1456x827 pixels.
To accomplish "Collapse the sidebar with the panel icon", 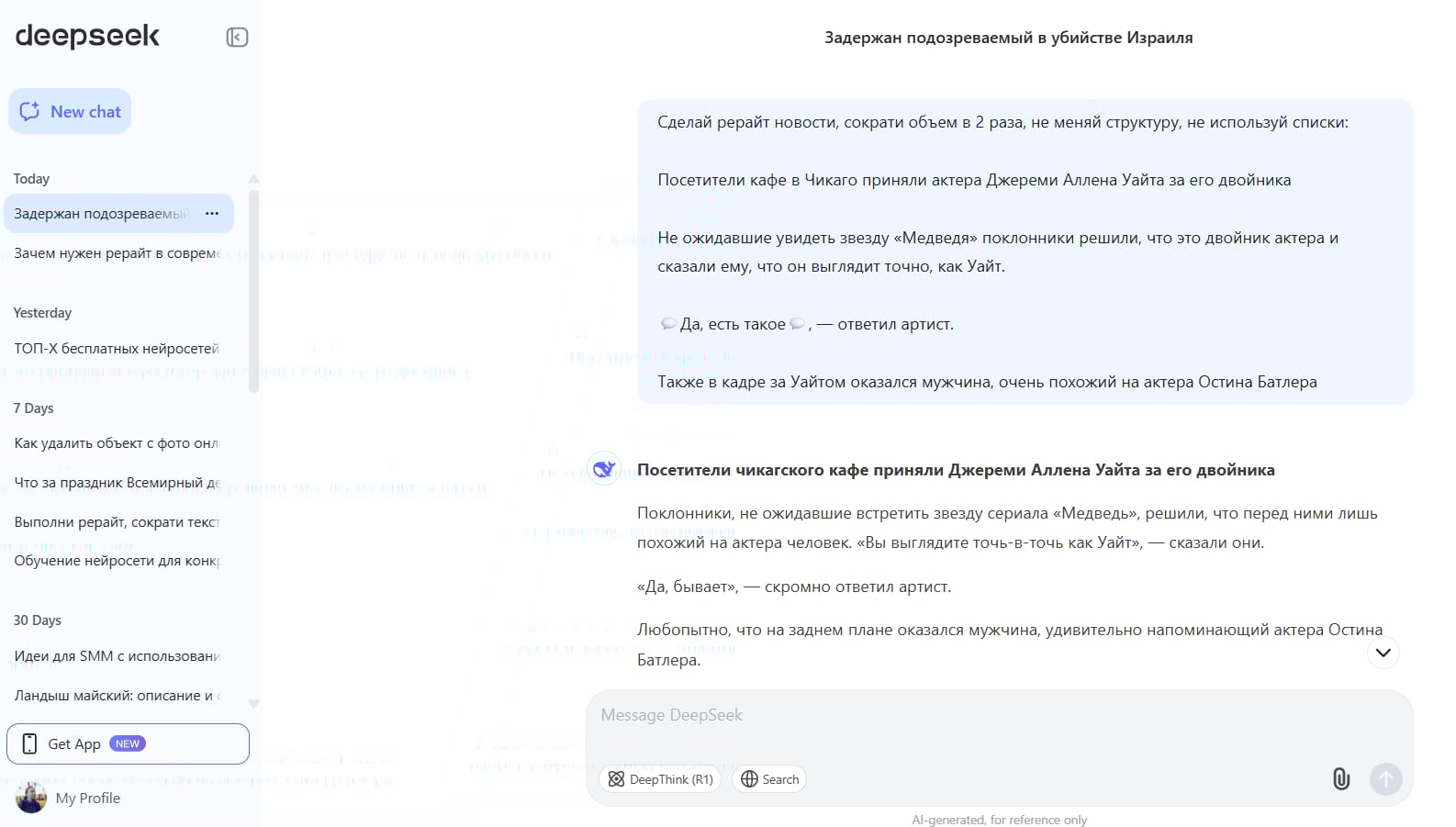I will [x=237, y=37].
